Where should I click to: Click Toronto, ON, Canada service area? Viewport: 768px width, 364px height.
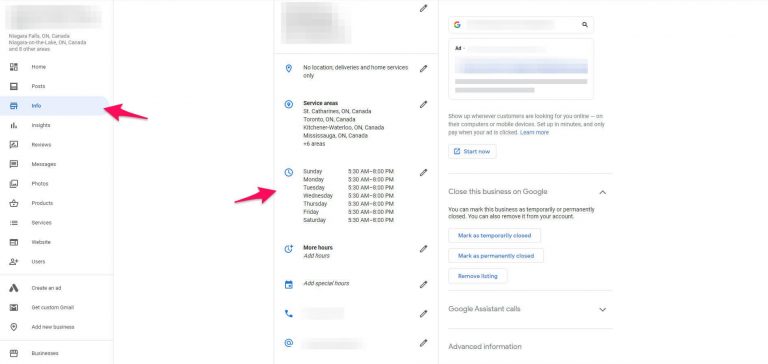click(x=329, y=120)
